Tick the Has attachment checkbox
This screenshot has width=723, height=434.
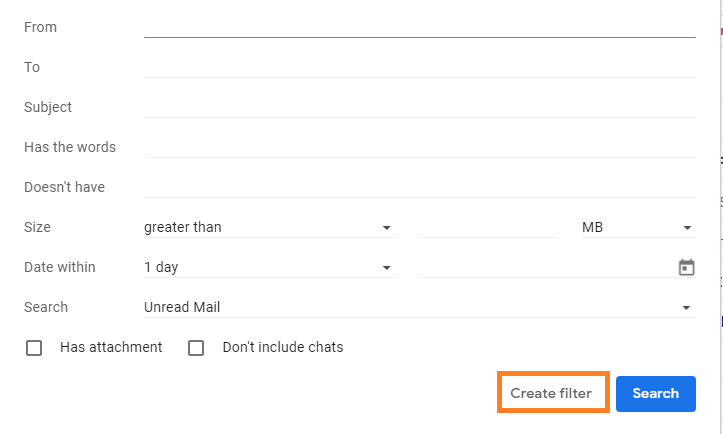(34, 348)
